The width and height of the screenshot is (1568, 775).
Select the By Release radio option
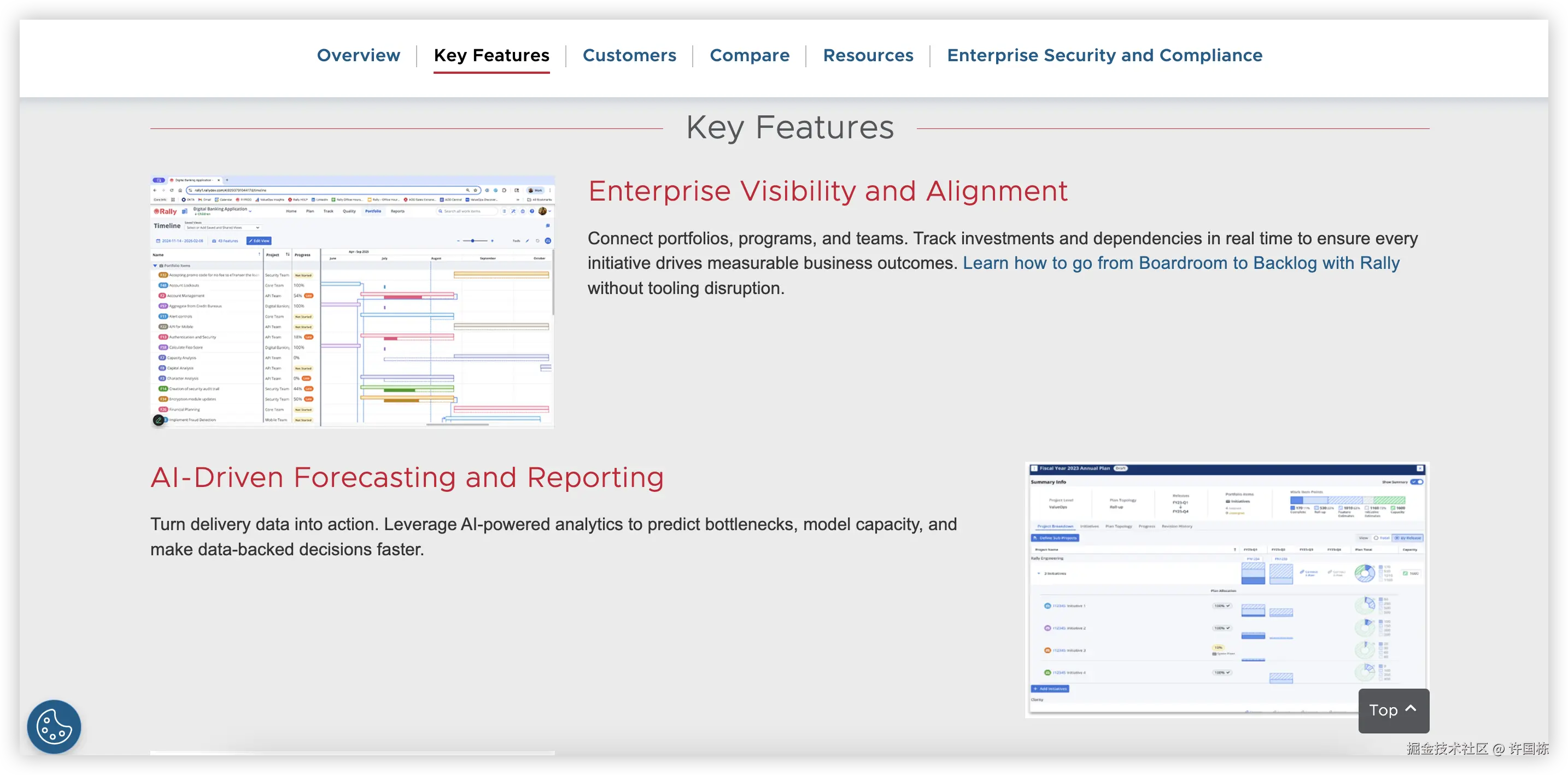1397,538
